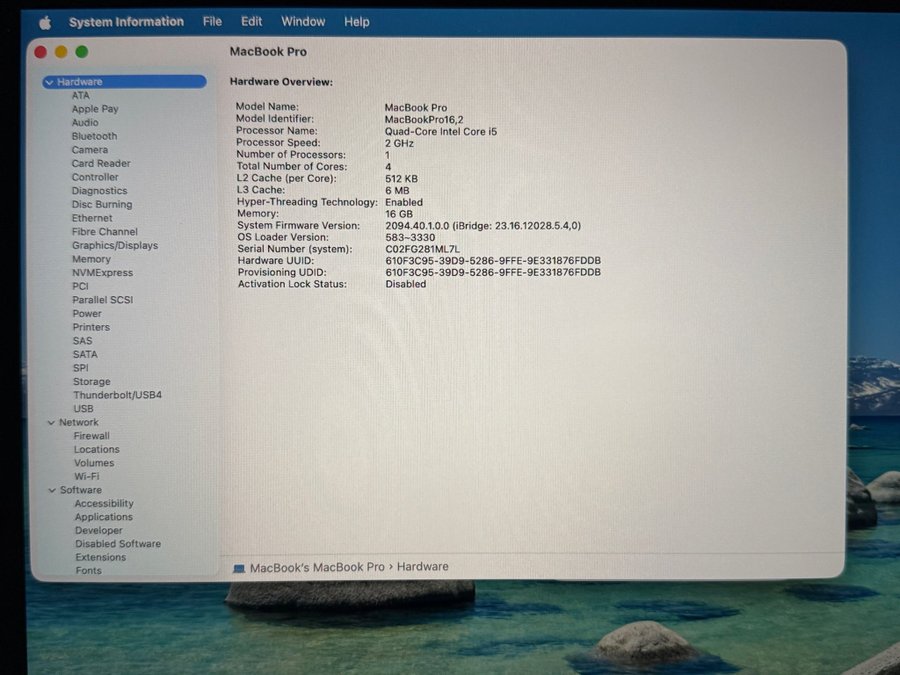Screen dimensions: 900x675
Task: Select Graphics/Displays in the sidebar
Action: 114,245
